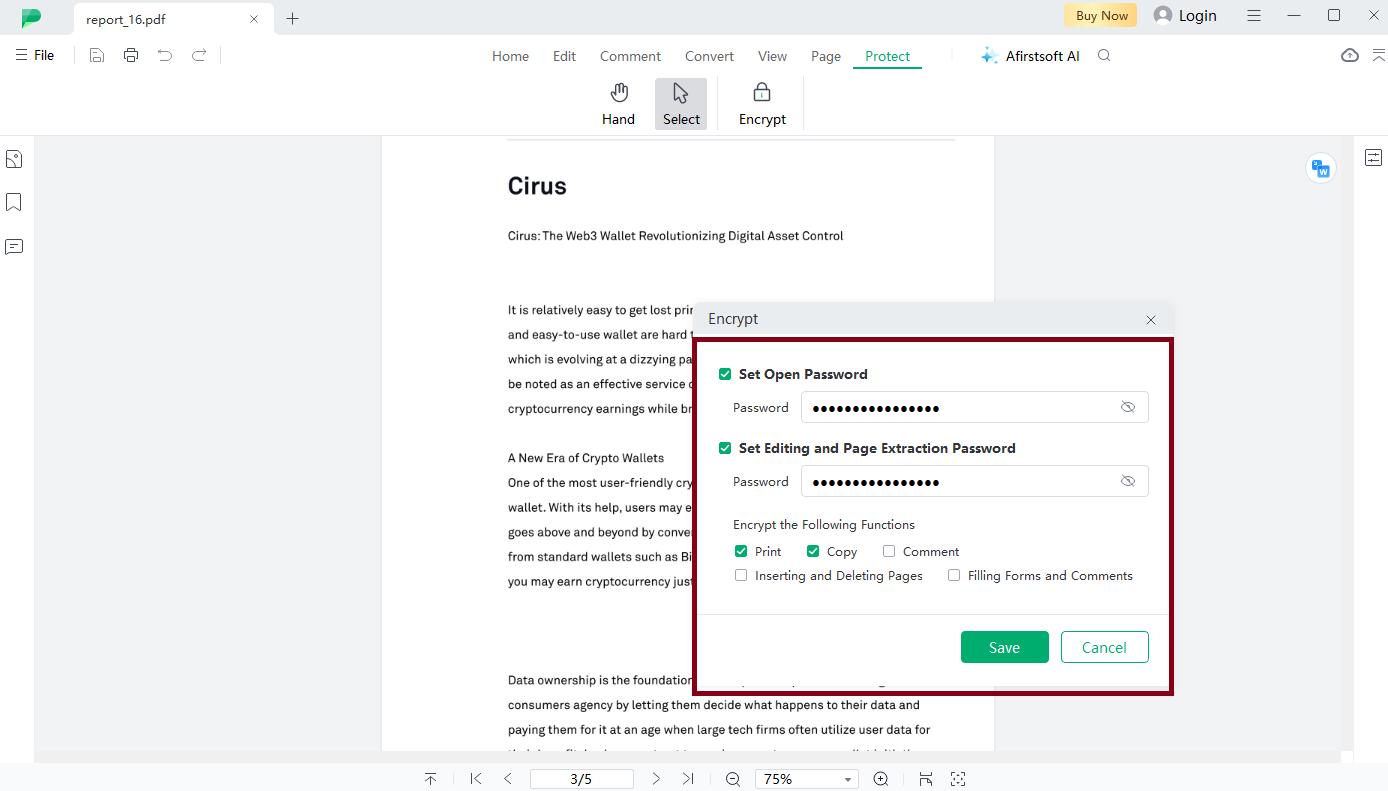This screenshot has height=791, width=1388.
Task: Jump to the last page
Action: (x=688, y=779)
